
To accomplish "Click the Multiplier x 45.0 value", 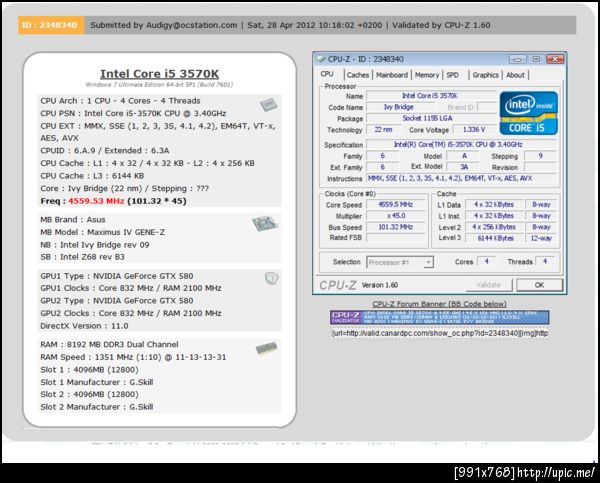I will (395, 216).
